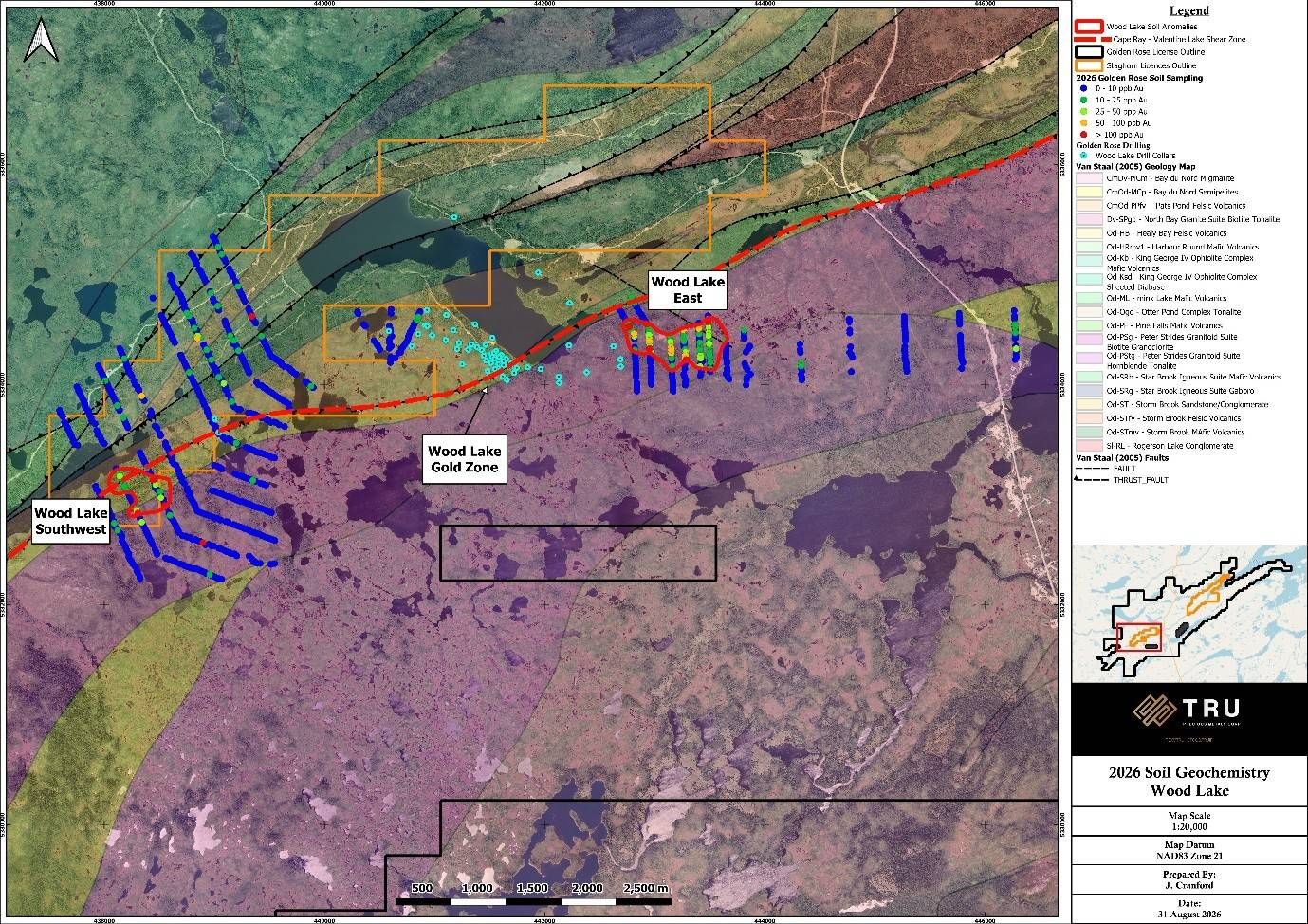Click the Star Brook Igneous Suite Gabbro swatch
Viewport: 1308px width, 924px height.
tap(1089, 391)
